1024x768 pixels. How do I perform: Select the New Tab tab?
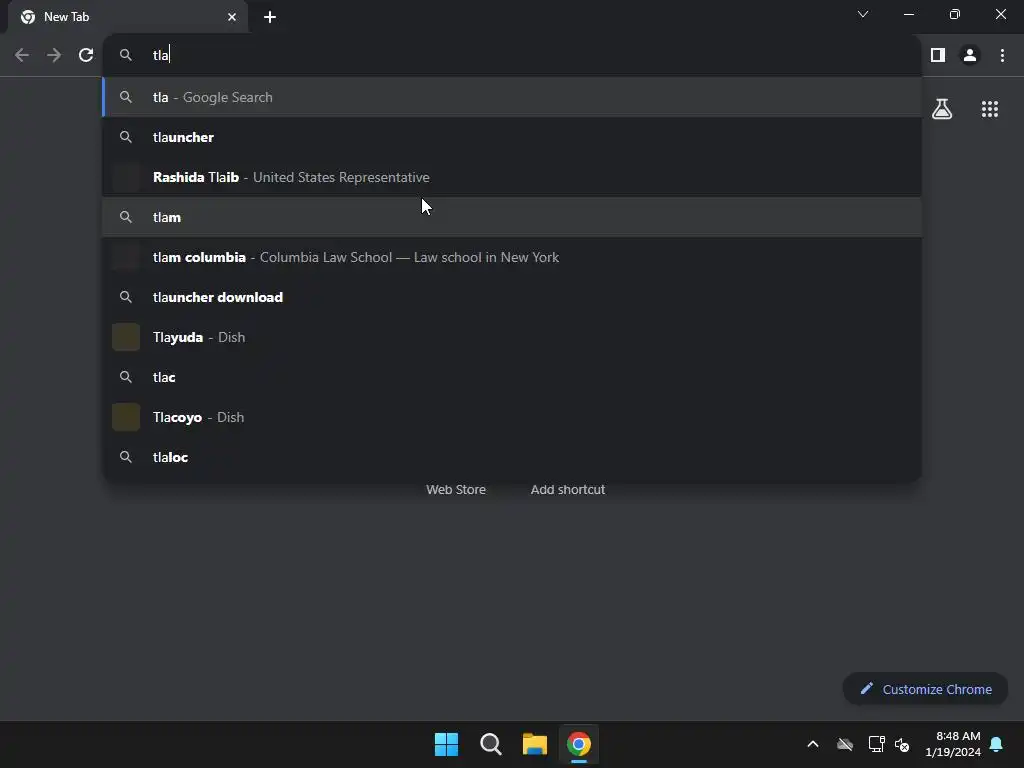(127, 17)
